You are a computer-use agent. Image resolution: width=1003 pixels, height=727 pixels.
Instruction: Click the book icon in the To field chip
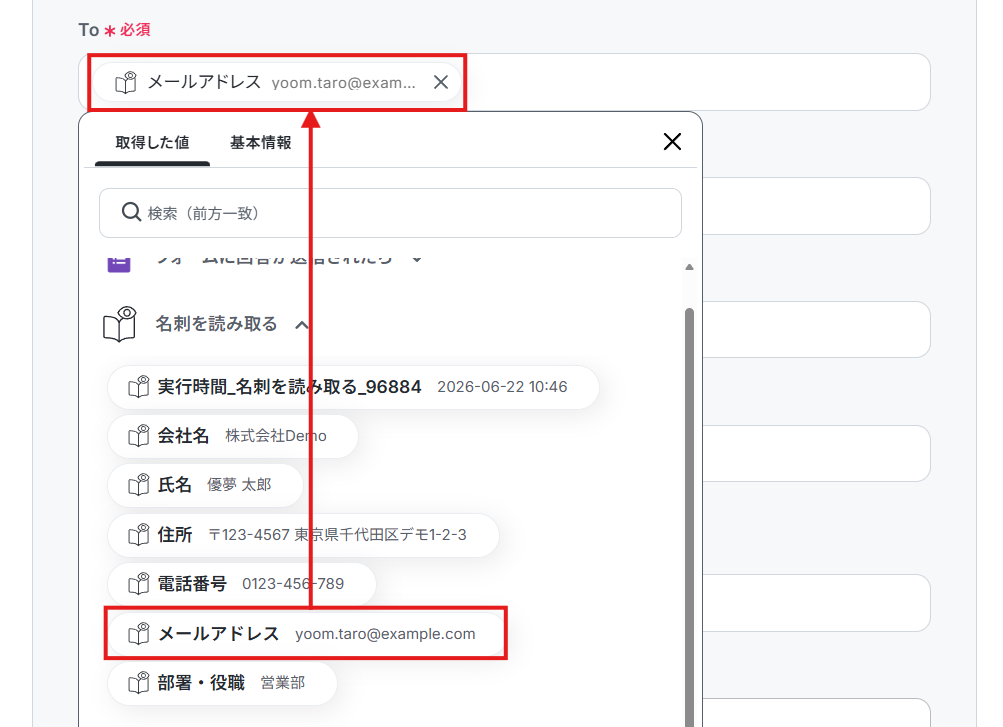point(126,82)
